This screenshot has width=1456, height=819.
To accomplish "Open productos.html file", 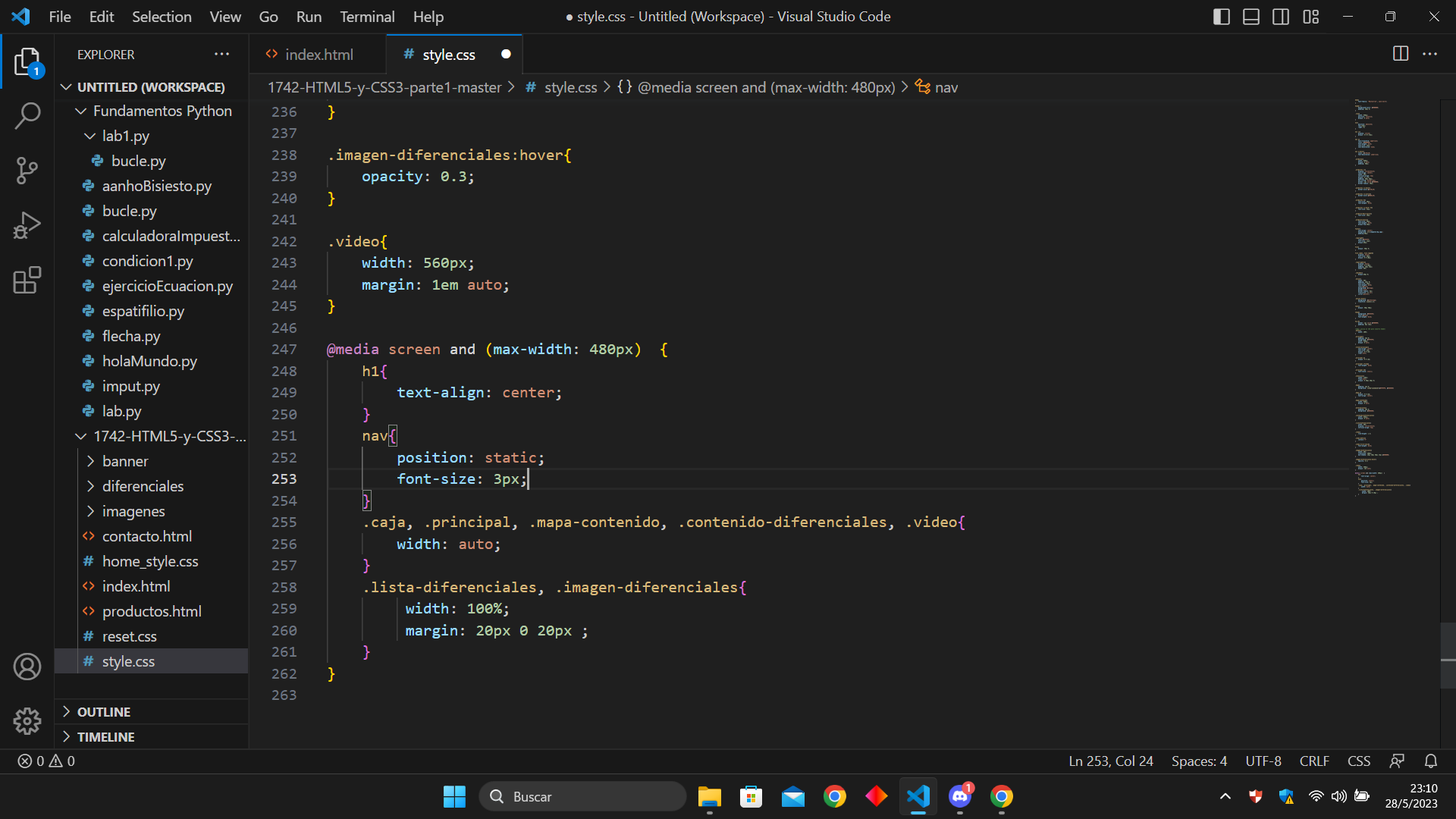I will point(152,611).
